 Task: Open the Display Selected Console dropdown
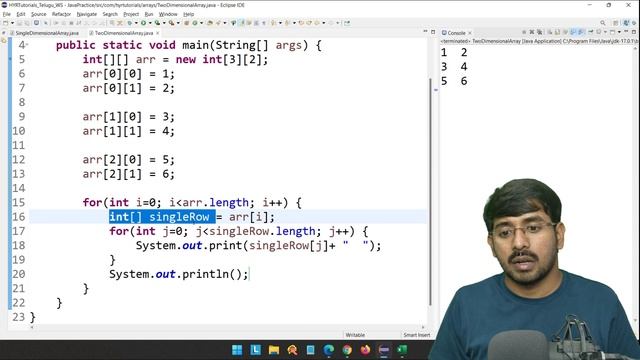(605, 32)
